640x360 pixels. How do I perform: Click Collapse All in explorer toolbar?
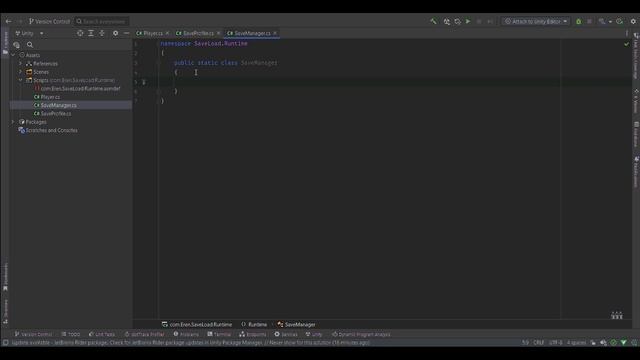tap(102, 33)
